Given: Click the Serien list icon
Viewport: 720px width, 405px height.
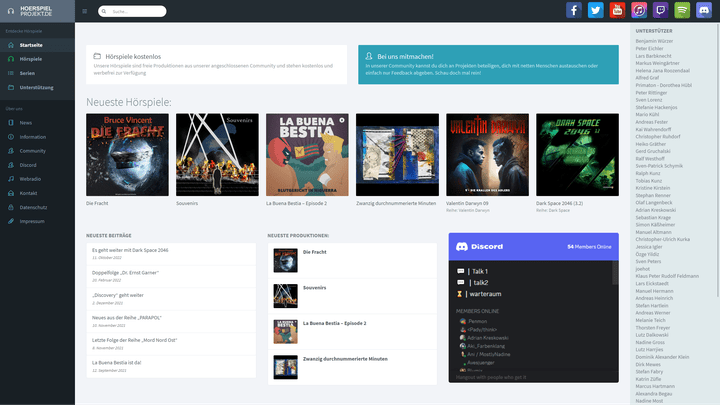Looking at the screenshot, I should (11, 73).
